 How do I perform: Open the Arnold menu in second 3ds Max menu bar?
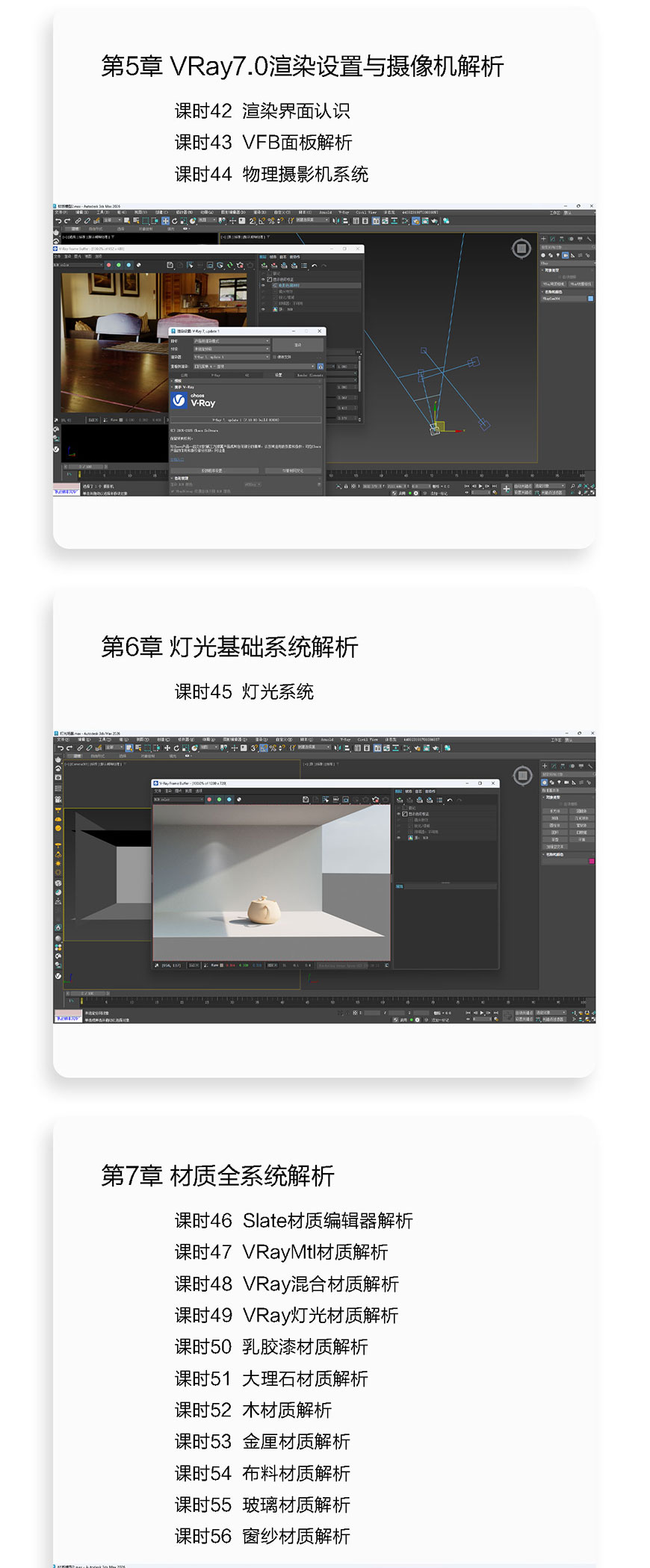pos(326,740)
